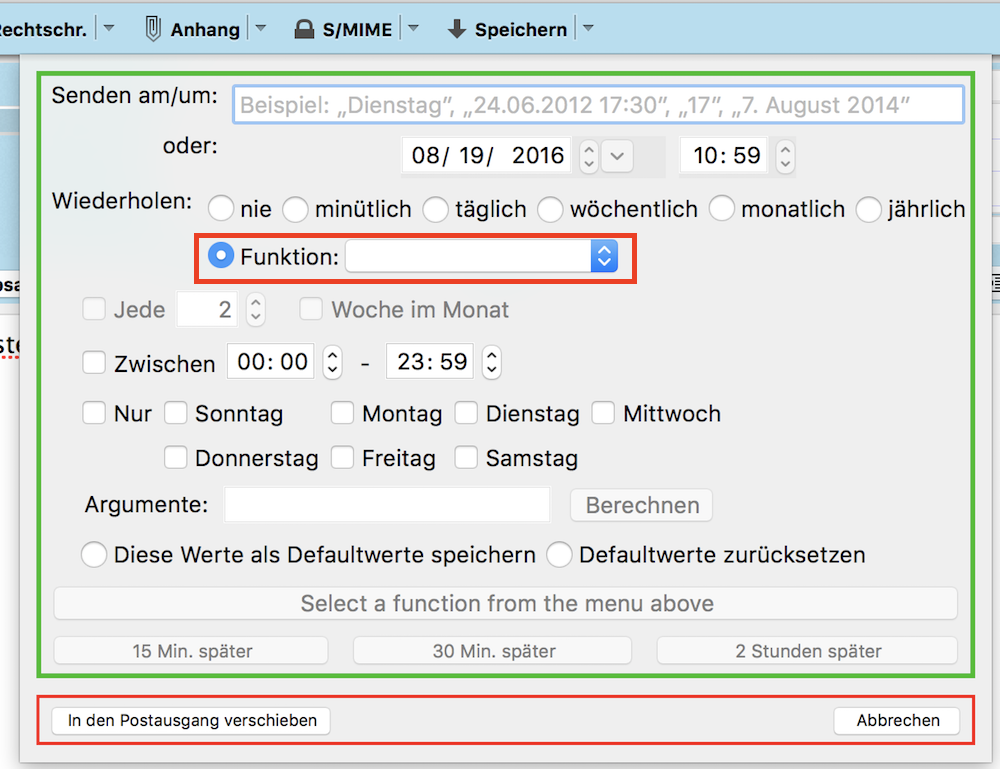Image resolution: width=1000 pixels, height=769 pixels.
Task: Select the "nie" repeat option
Action: pyautogui.click(x=222, y=209)
